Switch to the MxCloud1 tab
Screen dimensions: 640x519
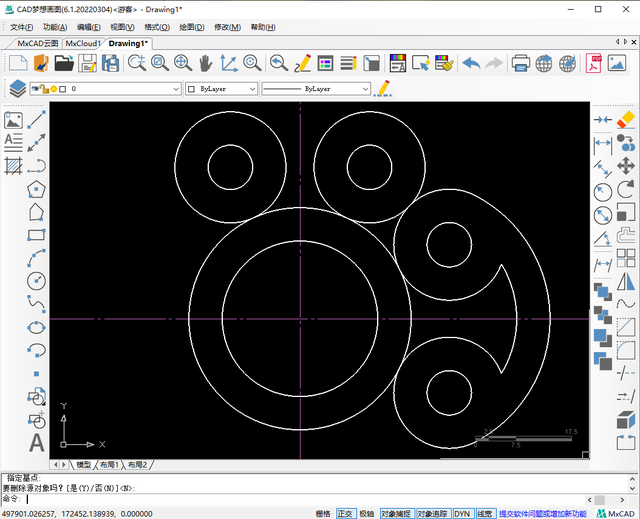83,44
